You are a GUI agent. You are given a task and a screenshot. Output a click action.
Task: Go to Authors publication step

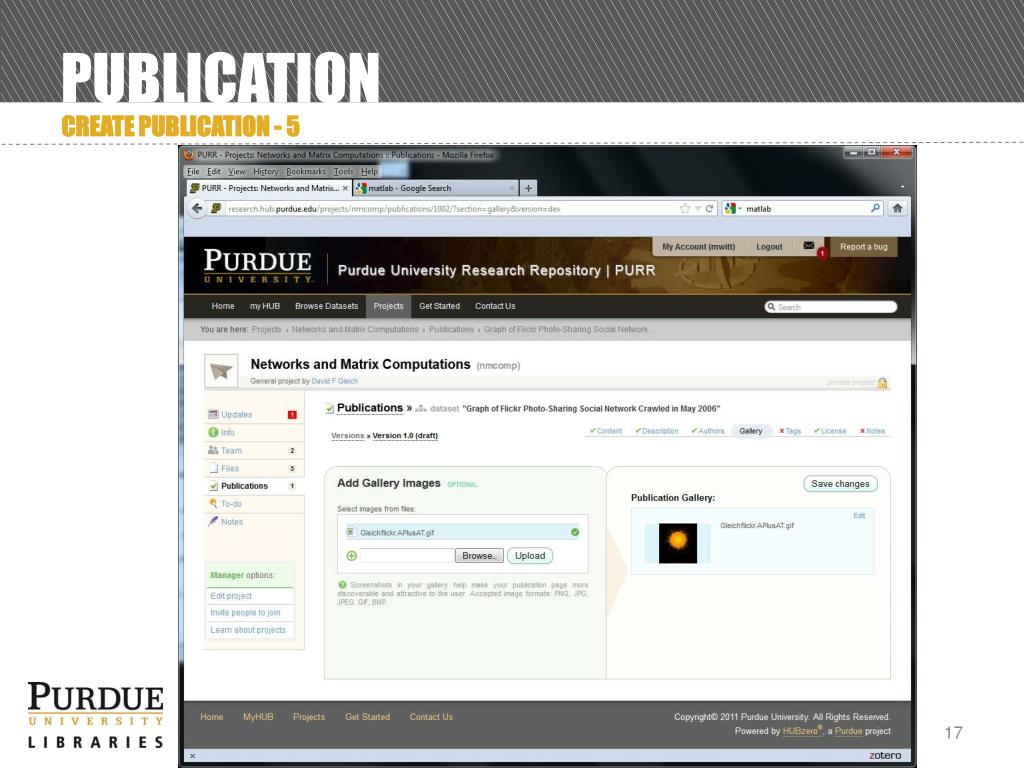[707, 431]
